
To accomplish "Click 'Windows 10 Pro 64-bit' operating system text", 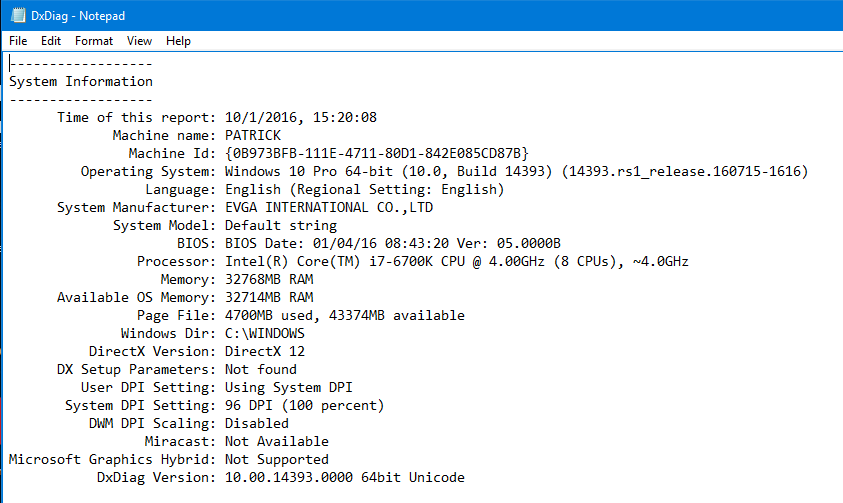I will 309,171.
